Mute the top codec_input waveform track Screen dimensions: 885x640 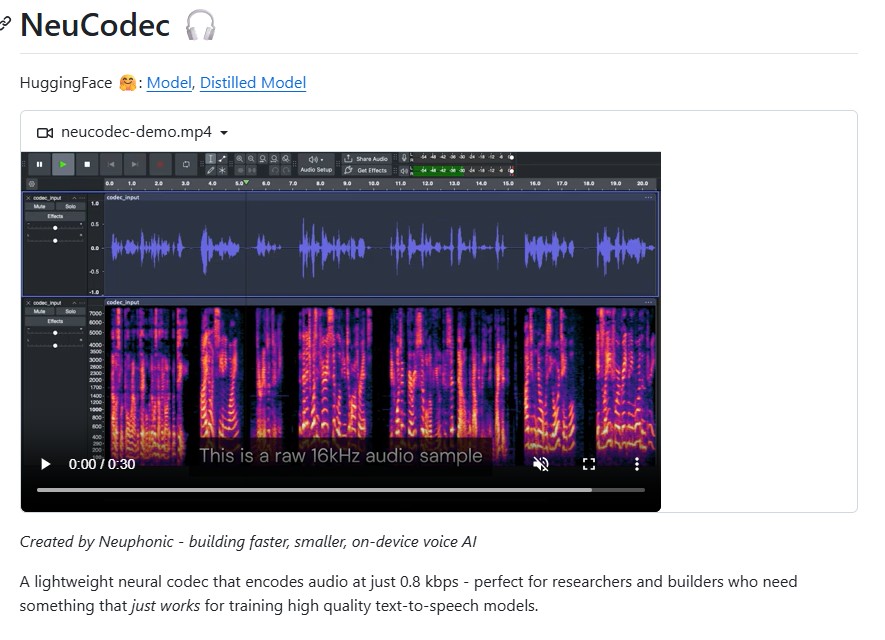[40, 206]
